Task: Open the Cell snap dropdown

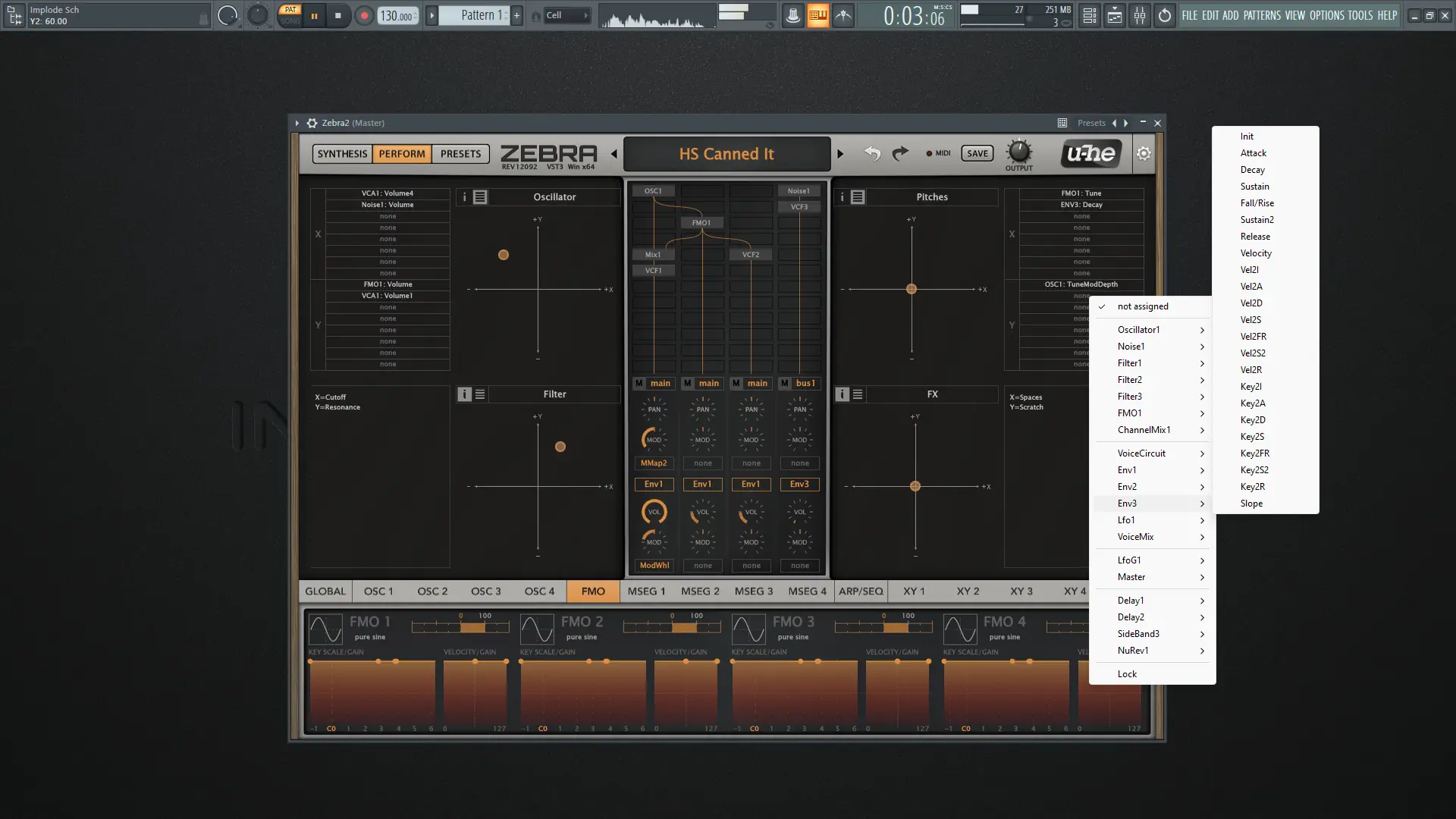Action: [567, 15]
